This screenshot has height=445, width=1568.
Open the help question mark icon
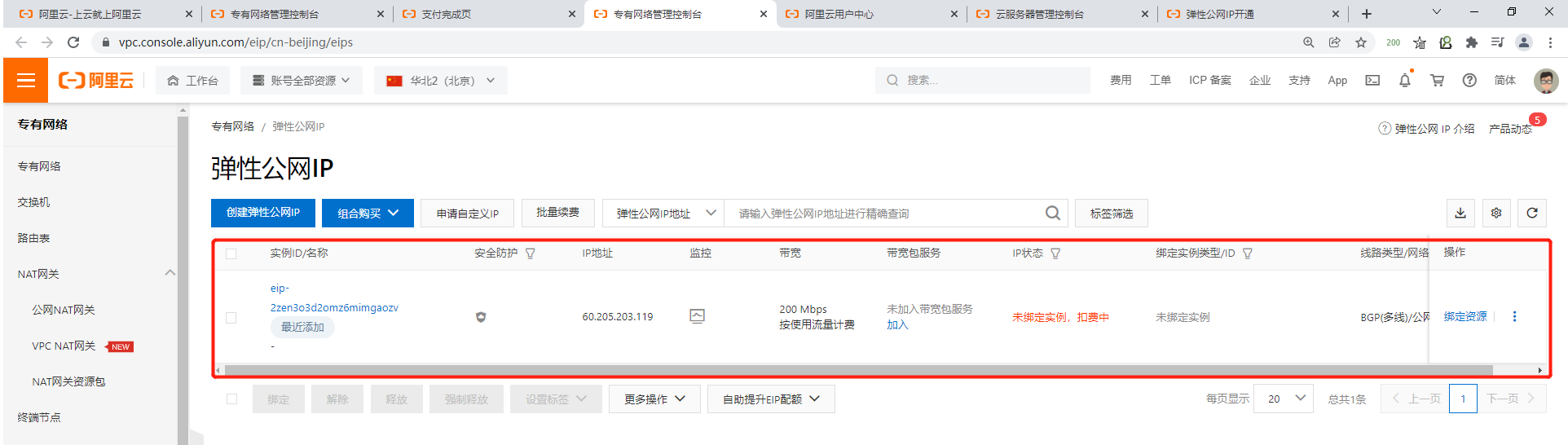(x=1469, y=80)
